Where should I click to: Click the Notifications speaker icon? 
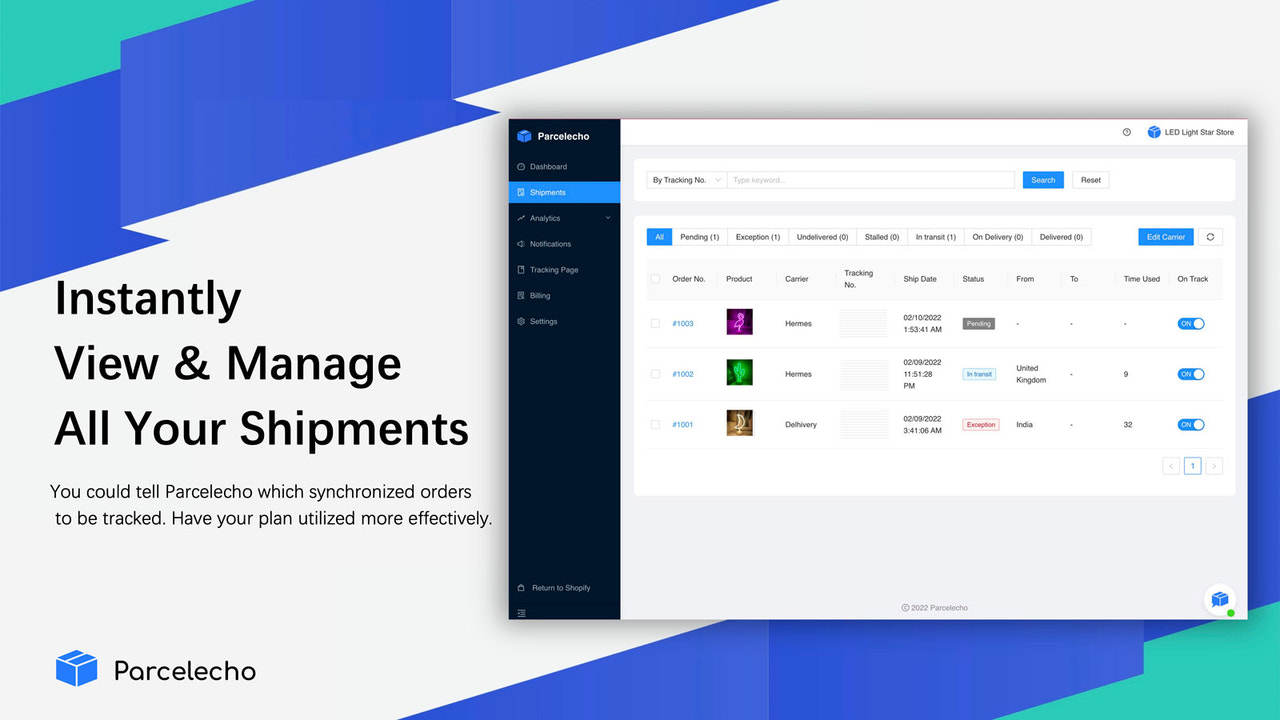tap(521, 244)
